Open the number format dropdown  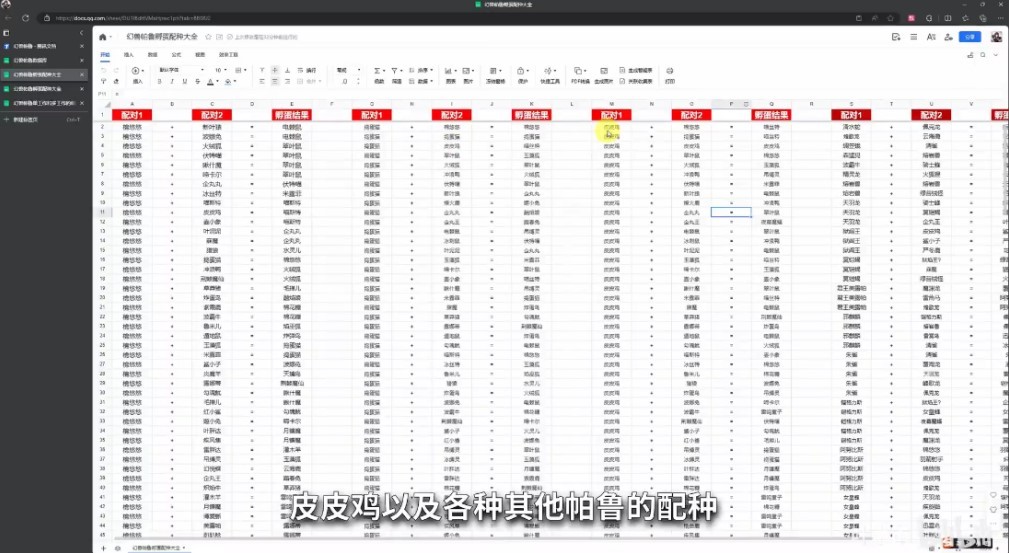click(x=346, y=70)
